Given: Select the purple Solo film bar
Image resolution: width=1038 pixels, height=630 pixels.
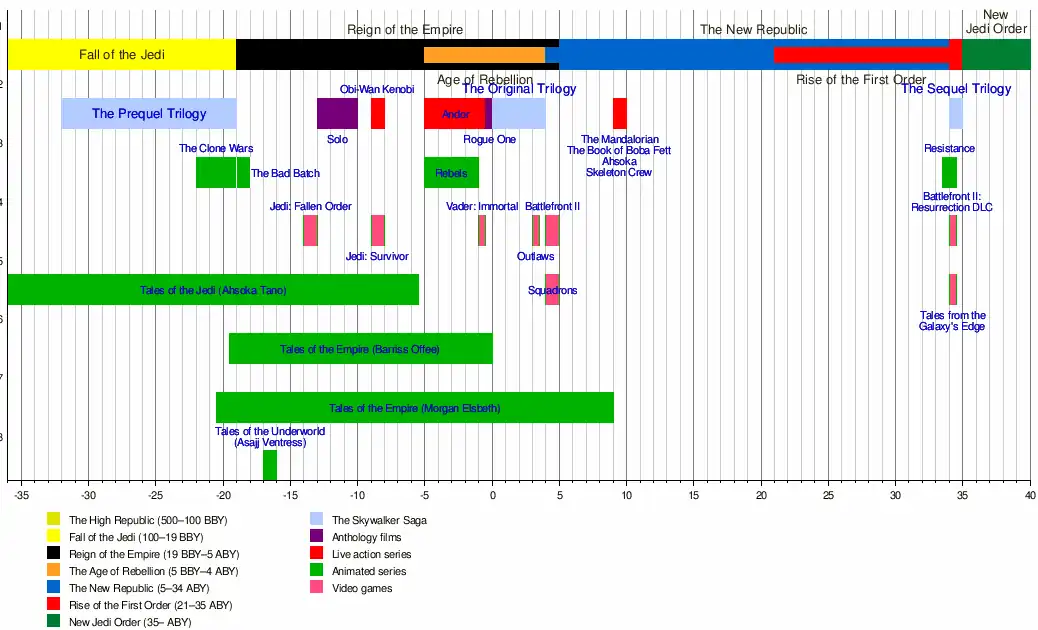Looking at the screenshot, I should click(337, 114).
